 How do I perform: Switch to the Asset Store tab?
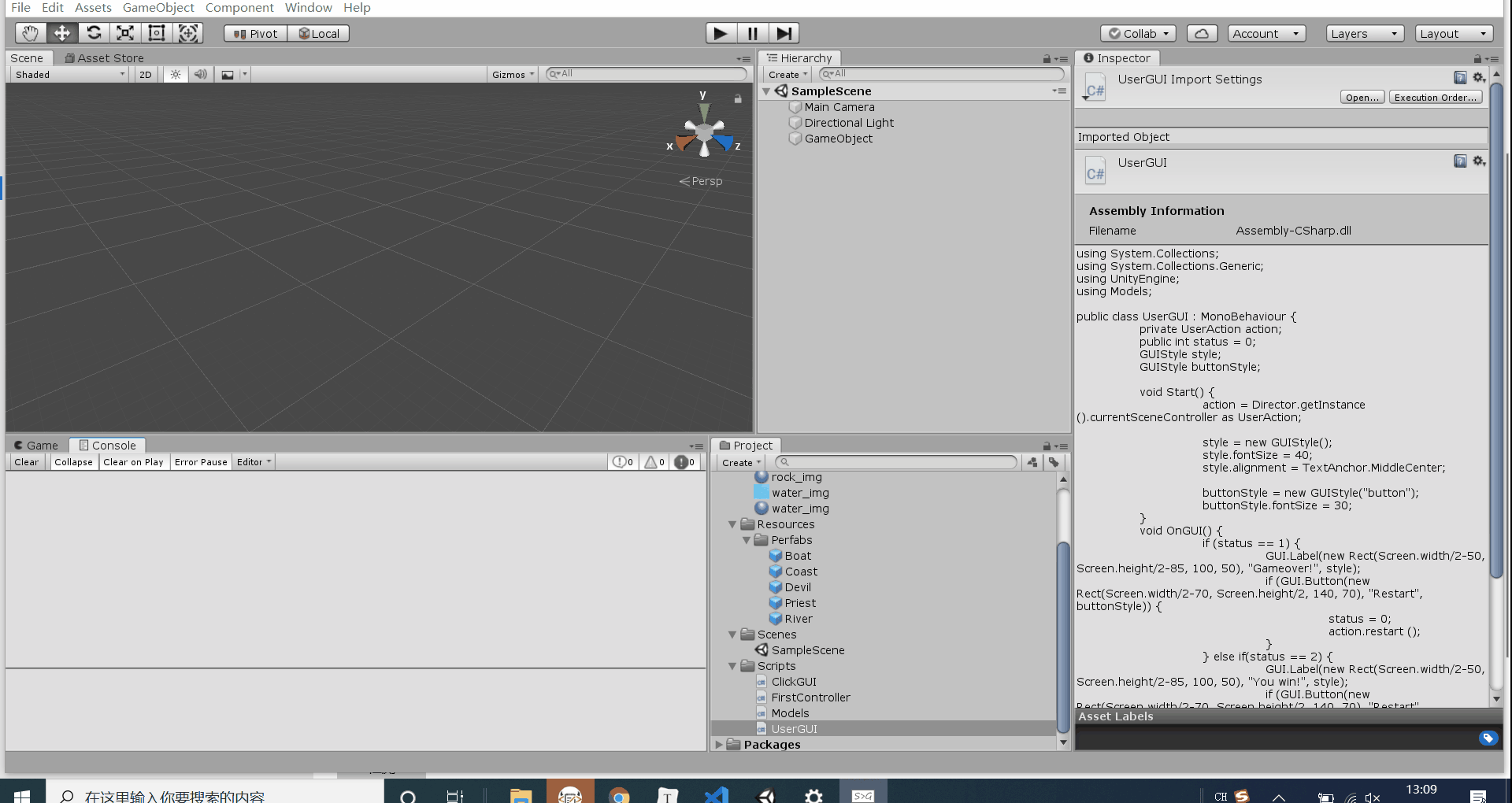(x=105, y=58)
